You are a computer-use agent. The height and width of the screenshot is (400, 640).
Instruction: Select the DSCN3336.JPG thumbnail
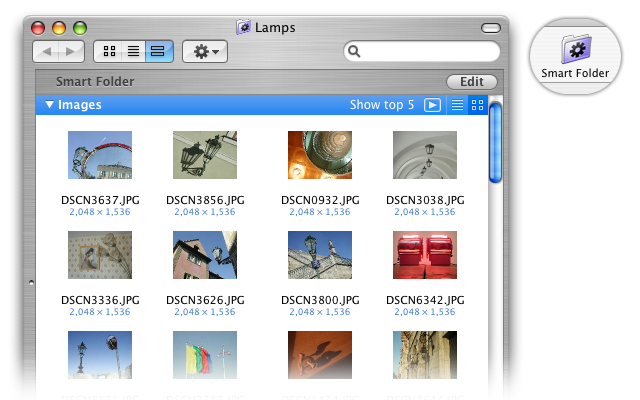pyautogui.click(x=100, y=255)
